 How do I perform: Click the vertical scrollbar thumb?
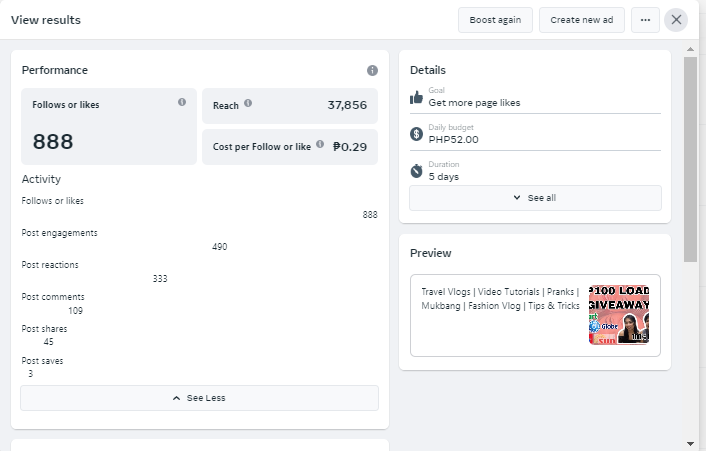pos(690,160)
